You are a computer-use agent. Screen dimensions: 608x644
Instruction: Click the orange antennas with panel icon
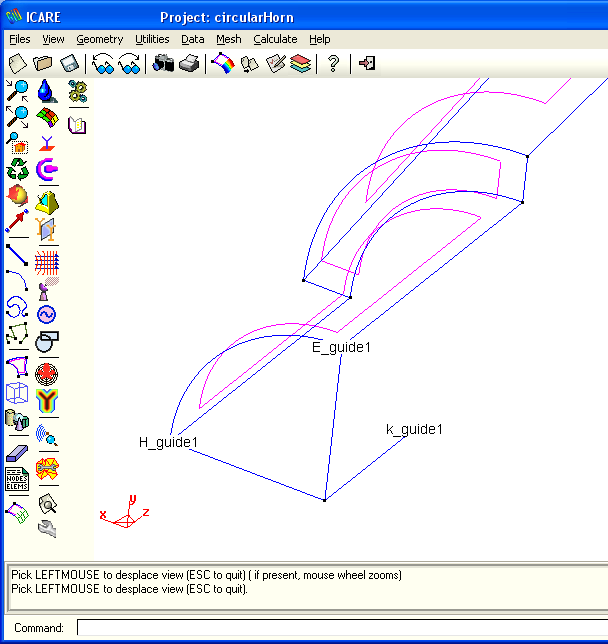tap(46, 229)
